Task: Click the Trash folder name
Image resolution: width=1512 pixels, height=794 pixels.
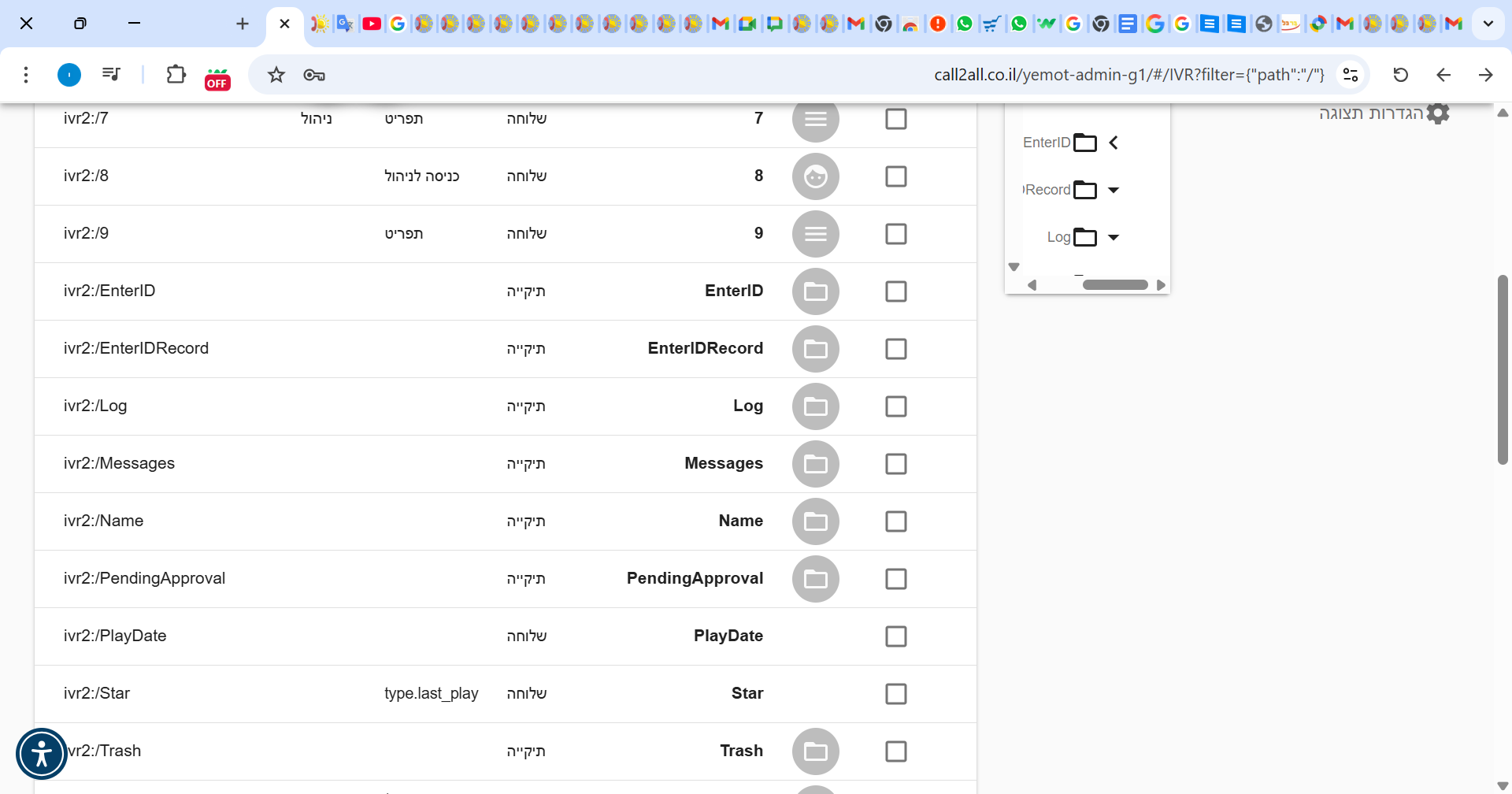Action: click(x=741, y=751)
